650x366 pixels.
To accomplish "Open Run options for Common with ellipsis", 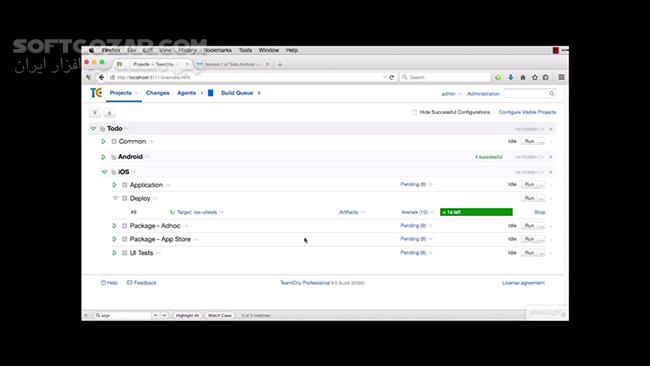I will [x=541, y=141].
